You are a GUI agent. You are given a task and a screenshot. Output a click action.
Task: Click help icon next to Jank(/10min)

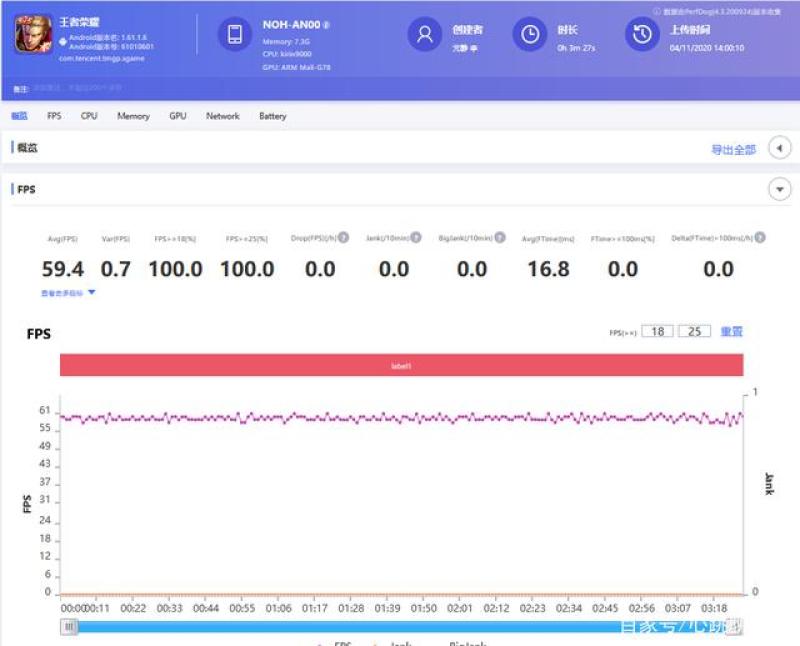tap(417, 238)
